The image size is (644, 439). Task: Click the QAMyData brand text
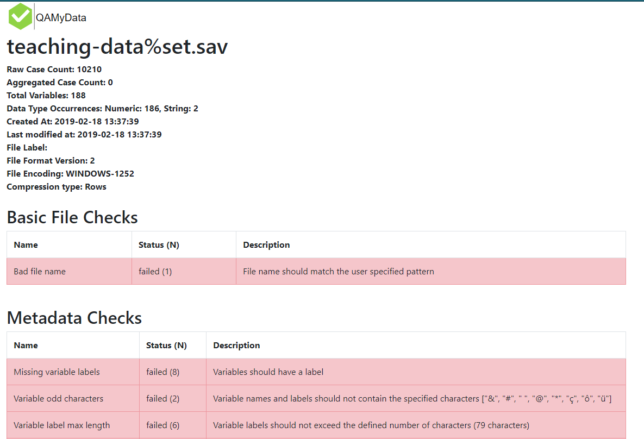[x=61, y=18]
